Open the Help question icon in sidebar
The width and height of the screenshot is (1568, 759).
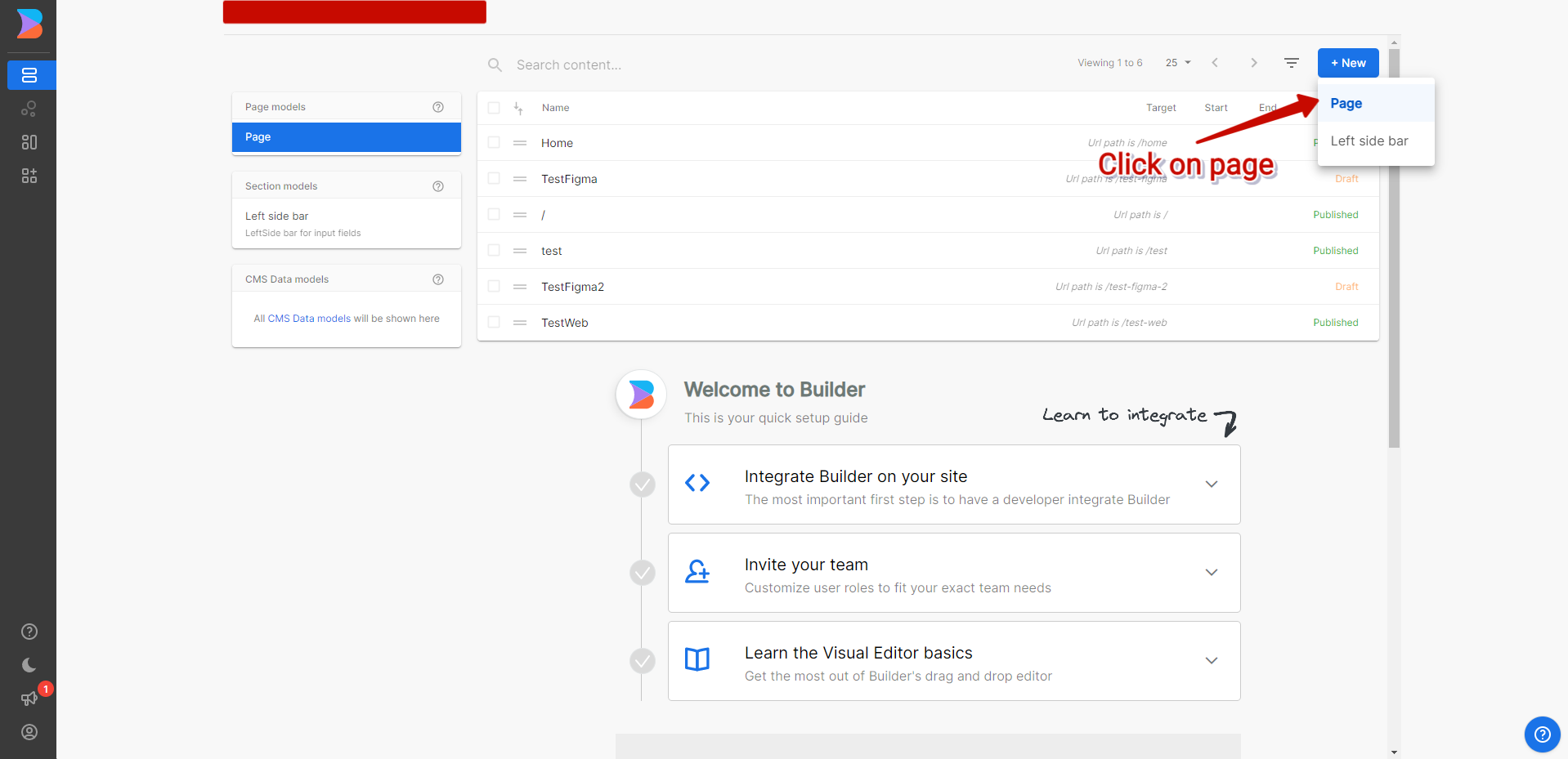(x=29, y=632)
